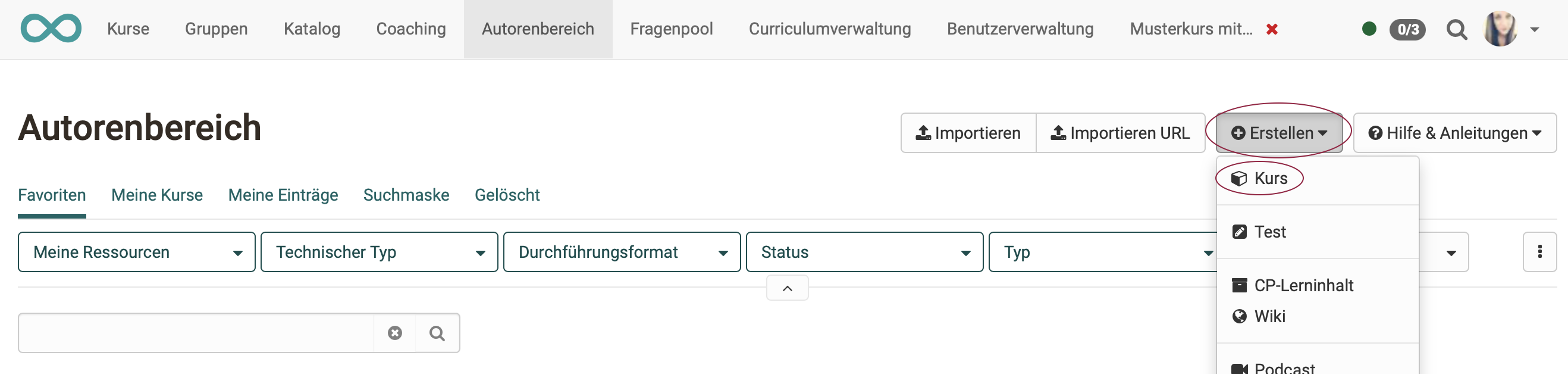Clear the search field with the X icon
This screenshot has height=374, width=1568.
(x=394, y=332)
